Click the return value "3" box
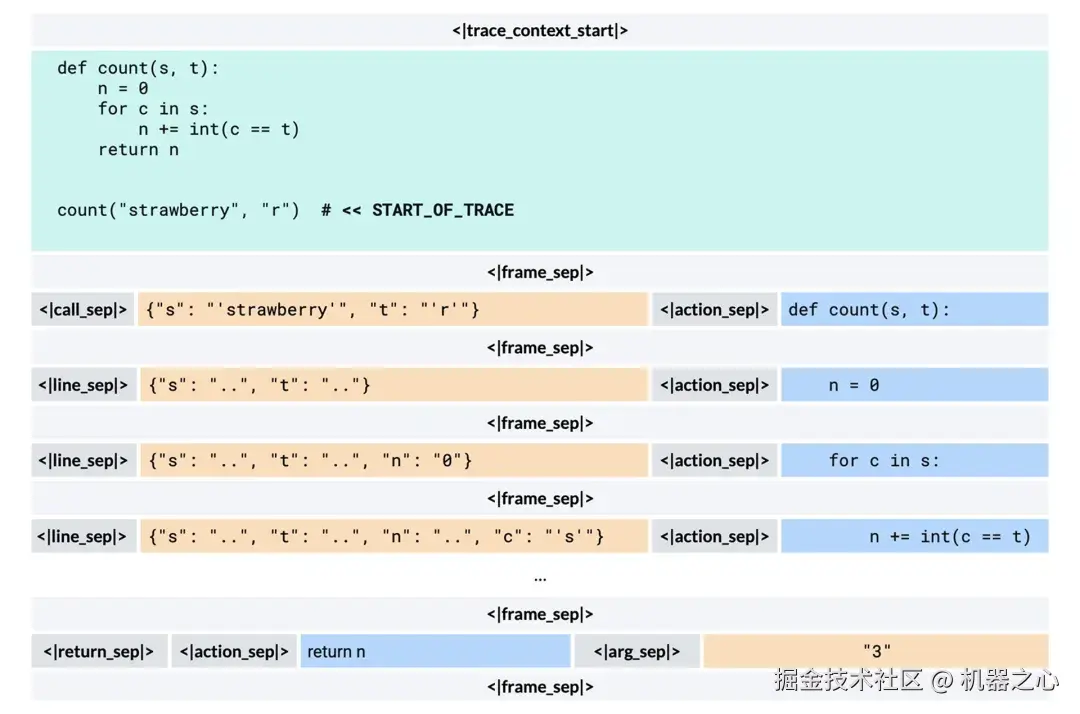The image size is (1080, 714). tap(876, 651)
